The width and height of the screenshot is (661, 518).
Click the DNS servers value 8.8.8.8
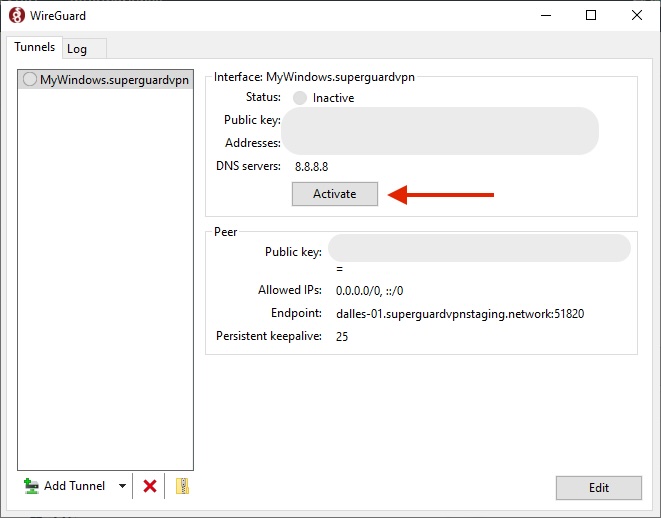(311, 166)
